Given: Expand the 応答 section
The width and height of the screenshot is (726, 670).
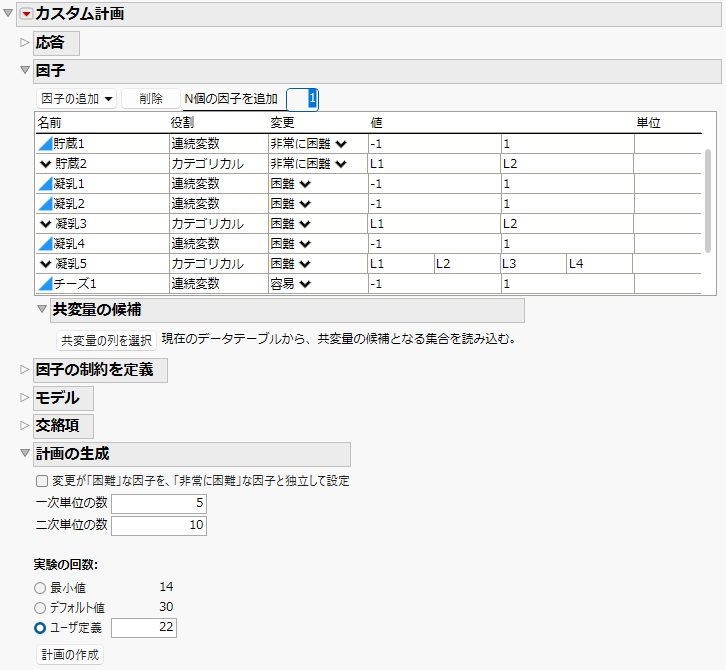Looking at the screenshot, I should point(25,43).
